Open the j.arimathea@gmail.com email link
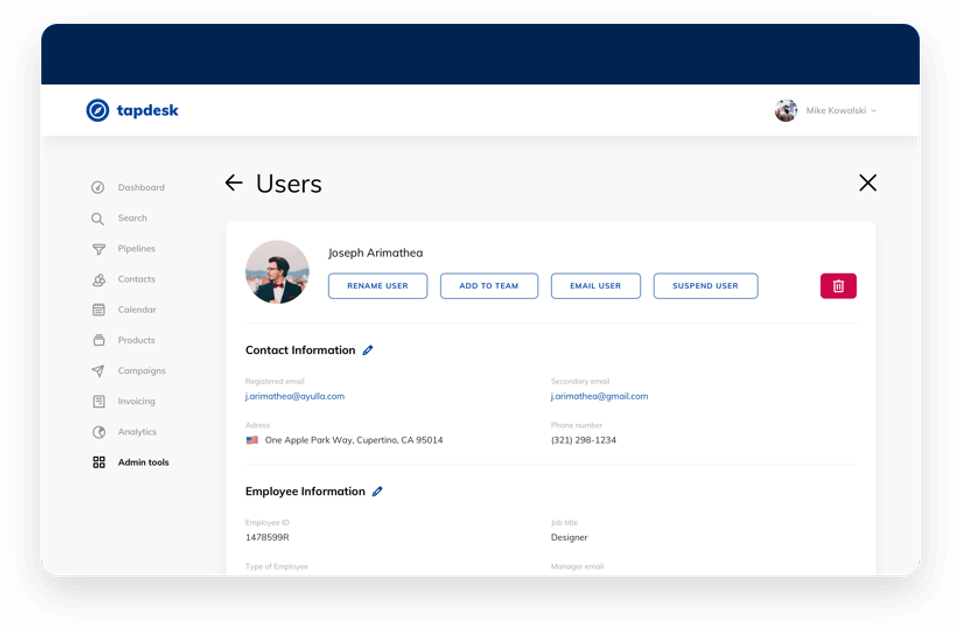This screenshot has width=960, height=632. coord(599,396)
